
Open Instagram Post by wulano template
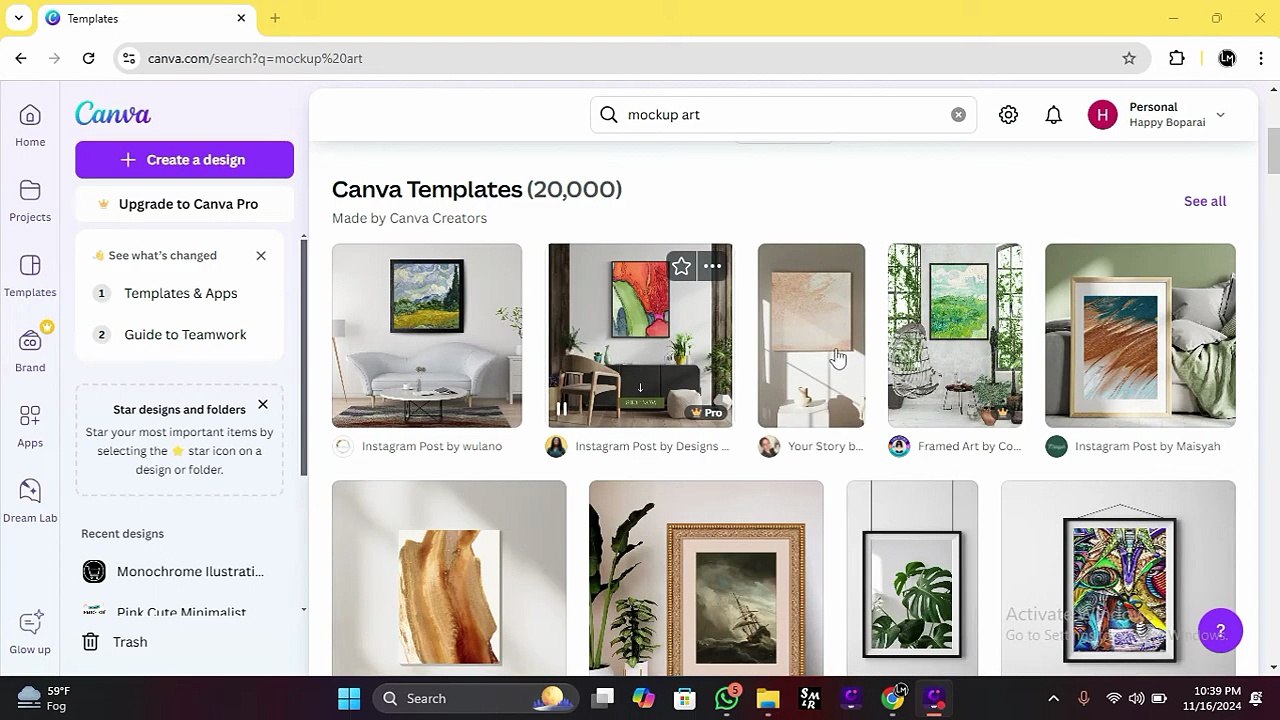(427, 335)
